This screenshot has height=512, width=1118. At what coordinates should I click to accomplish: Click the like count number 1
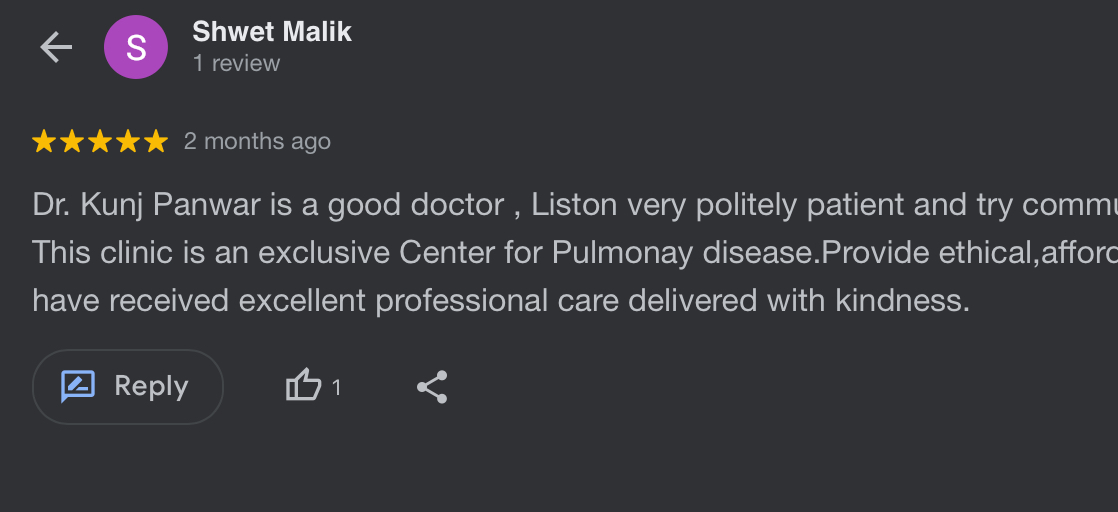337,388
